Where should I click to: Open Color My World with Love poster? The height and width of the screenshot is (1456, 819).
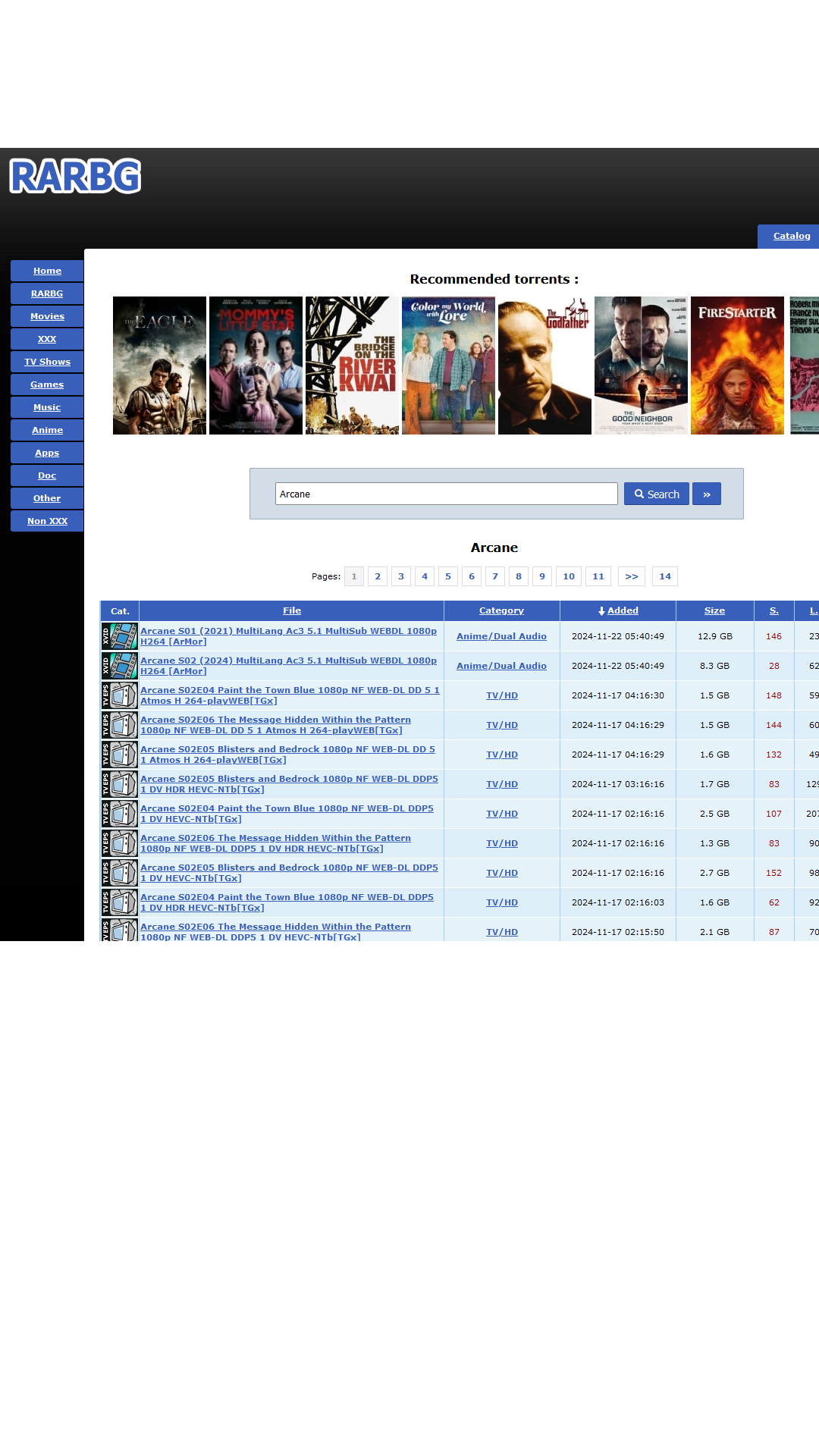[448, 366]
